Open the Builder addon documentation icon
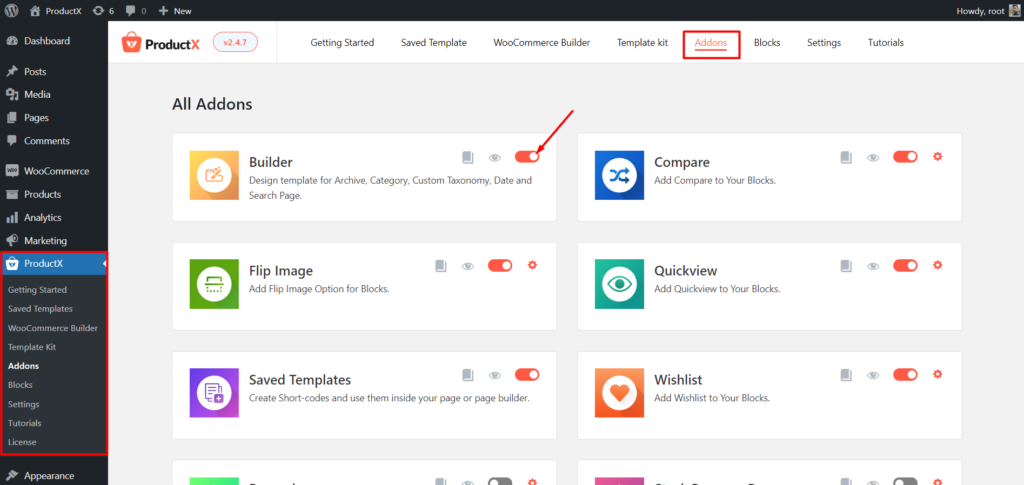Viewport: 1024px width, 485px height. pos(468,157)
